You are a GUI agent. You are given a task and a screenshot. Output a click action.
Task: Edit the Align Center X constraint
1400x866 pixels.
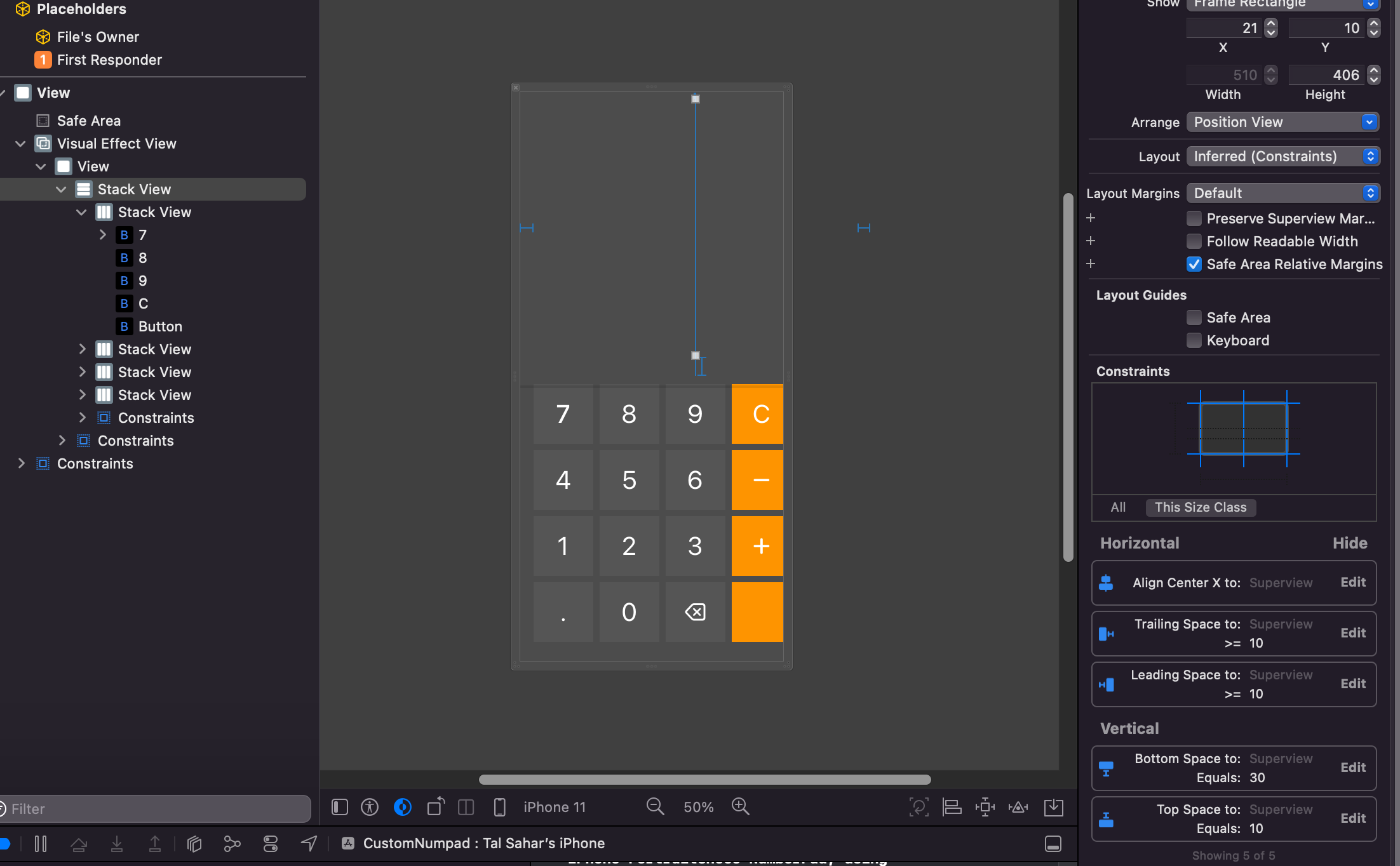pos(1353,582)
